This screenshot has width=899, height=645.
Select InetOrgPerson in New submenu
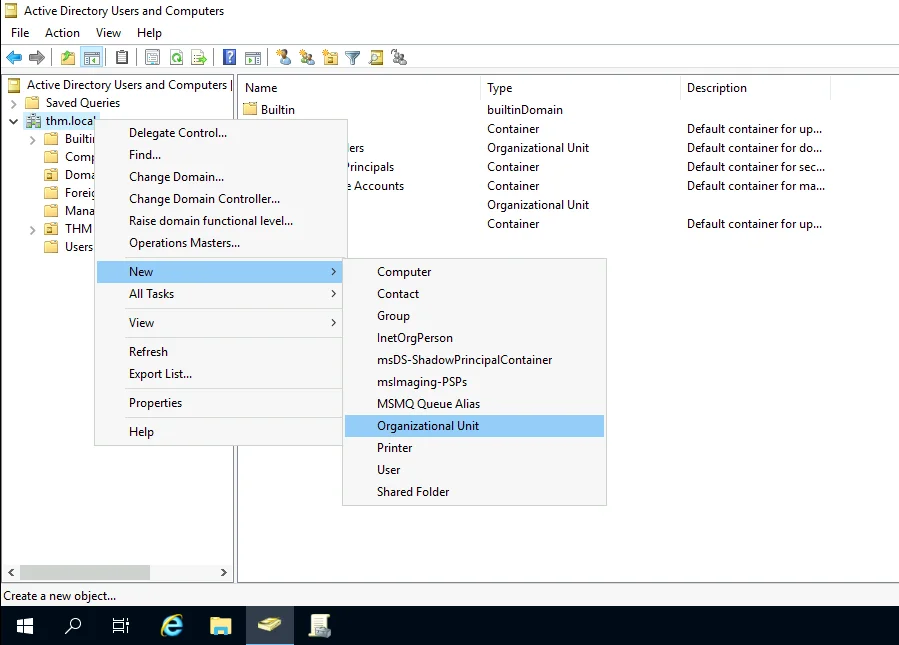[x=474, y=338]
